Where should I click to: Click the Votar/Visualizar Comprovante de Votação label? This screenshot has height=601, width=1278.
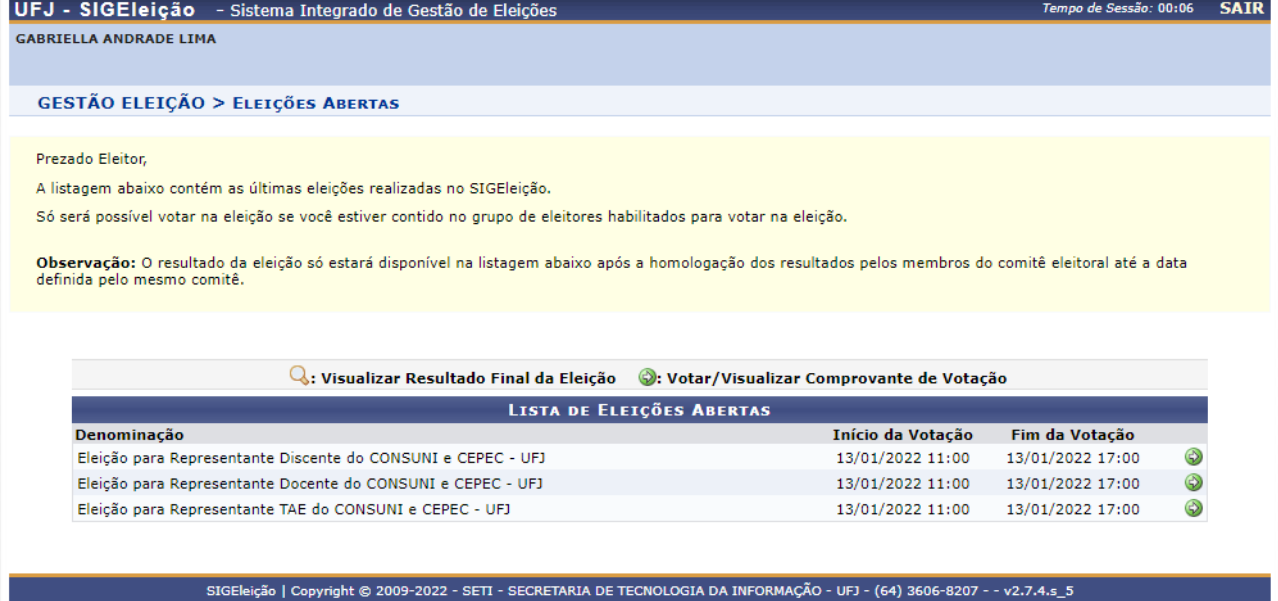point(836,378)
